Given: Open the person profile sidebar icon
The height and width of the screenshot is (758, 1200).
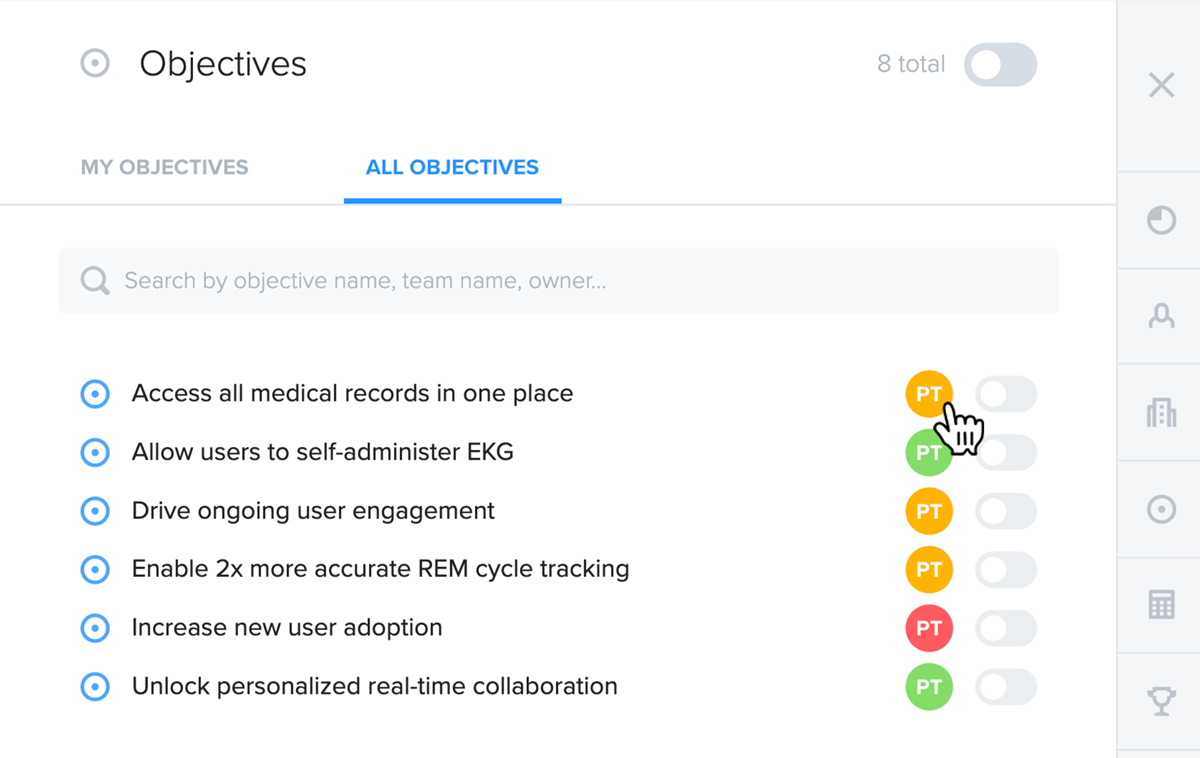Looking at the screenshot, I should [1161, 316].
